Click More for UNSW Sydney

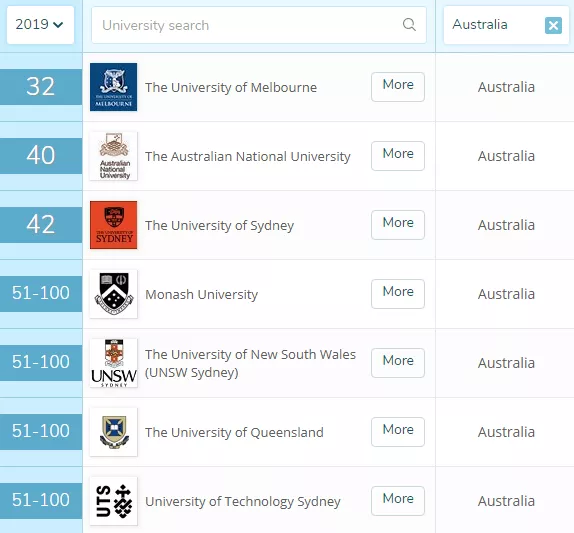[398, 363]
